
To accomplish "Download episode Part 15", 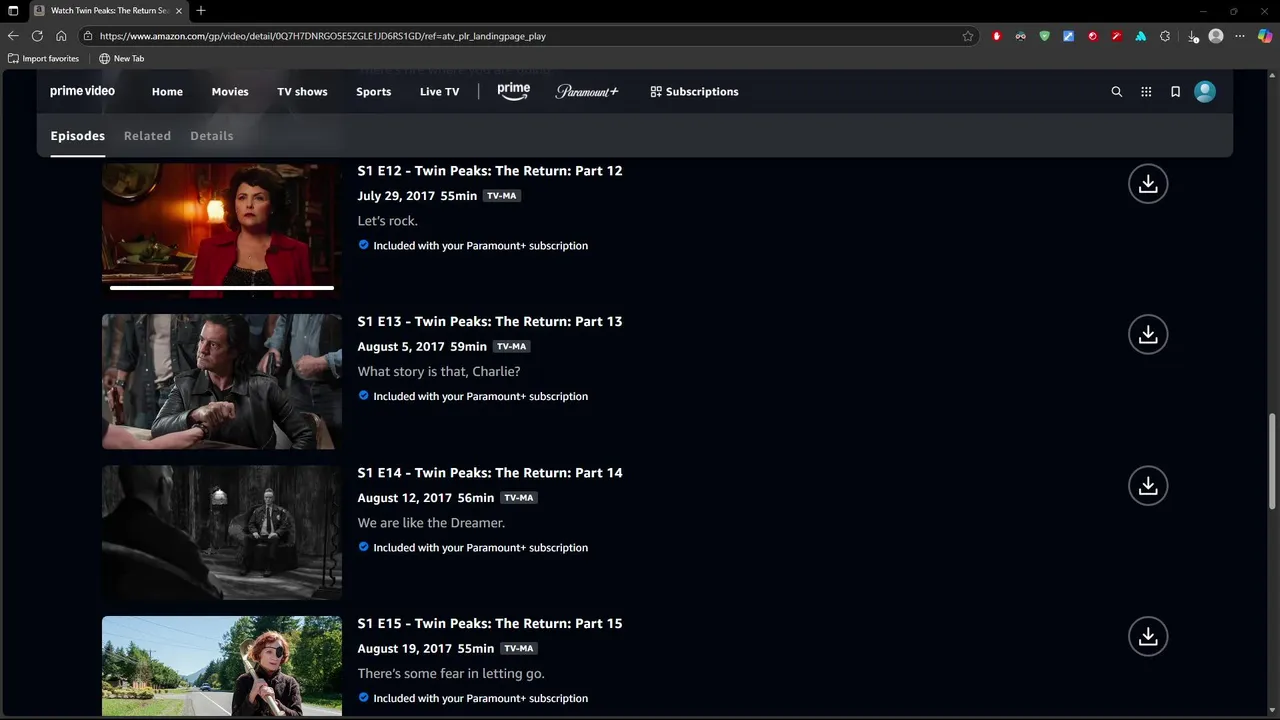I will coord(1148,637).
